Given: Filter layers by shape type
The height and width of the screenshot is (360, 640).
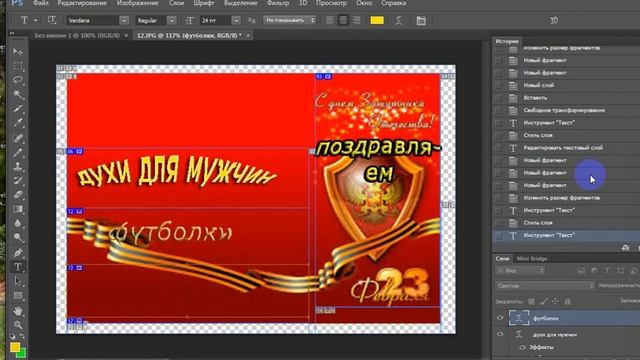Looking at the screenshot, I should tap(620, 271).
